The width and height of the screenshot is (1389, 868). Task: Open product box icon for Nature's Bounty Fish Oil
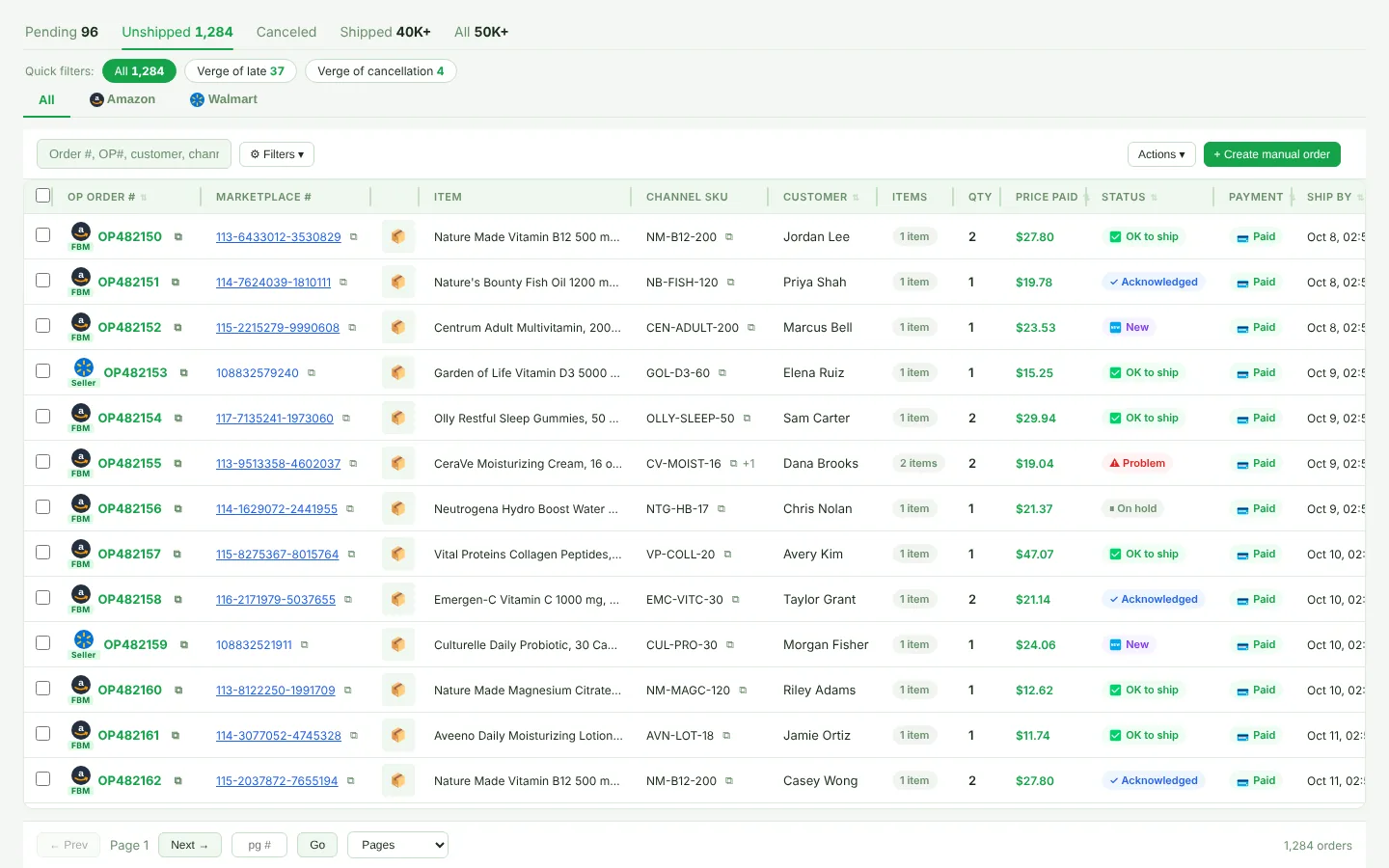point(398,283)
